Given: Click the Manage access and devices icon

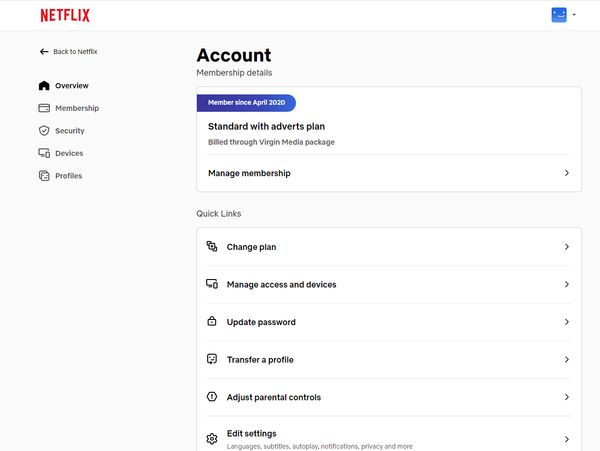Looking at the screenshot, I should coord(212,285).
